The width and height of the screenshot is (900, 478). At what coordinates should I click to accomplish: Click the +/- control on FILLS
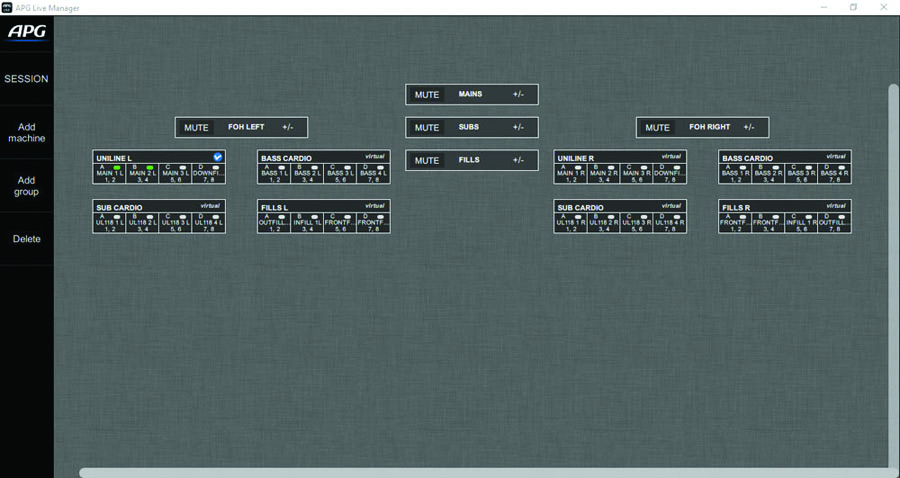pyautogui.click(x=518, y=160)
